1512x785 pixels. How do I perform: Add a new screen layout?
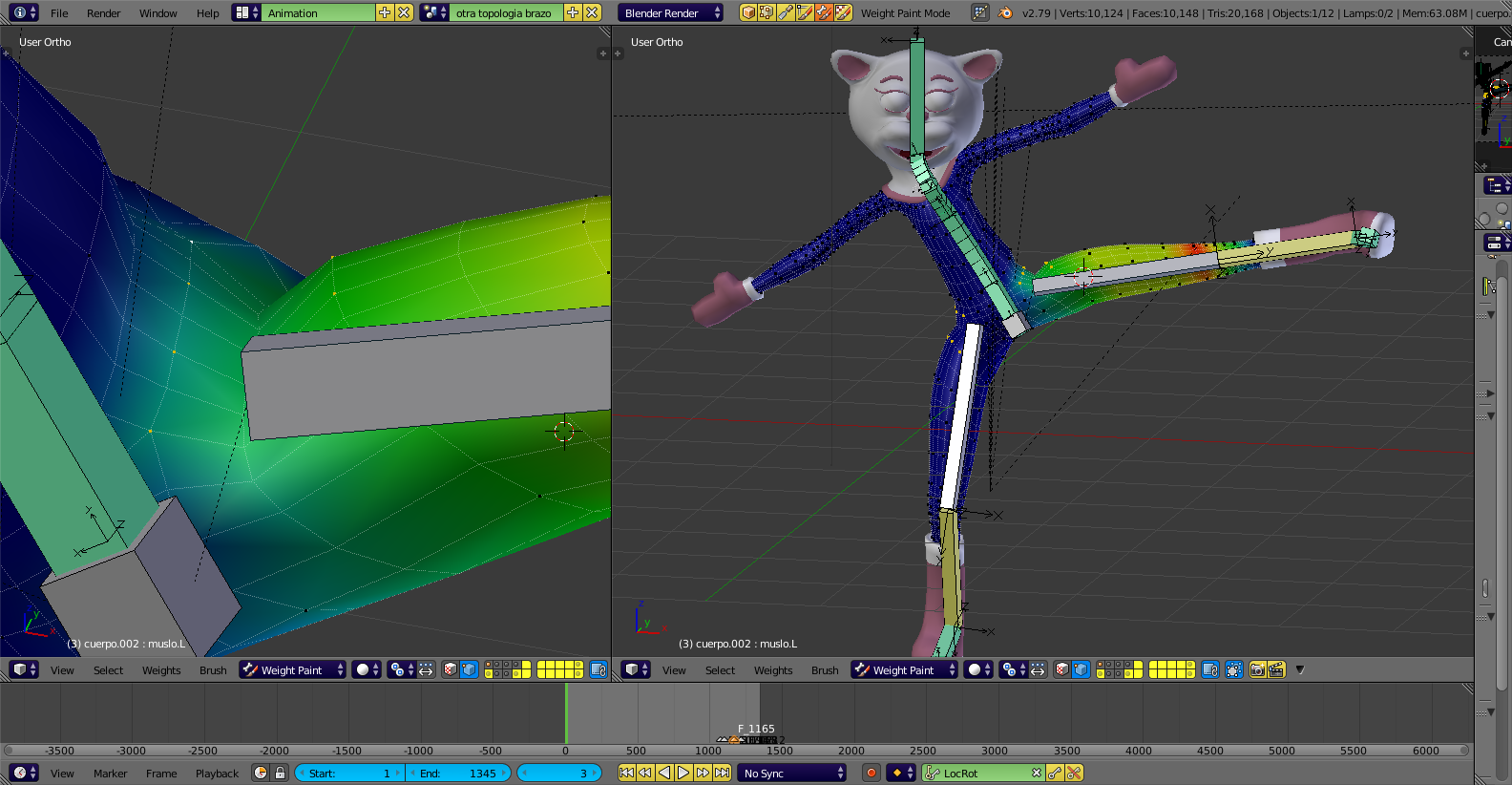coord(385,12)
